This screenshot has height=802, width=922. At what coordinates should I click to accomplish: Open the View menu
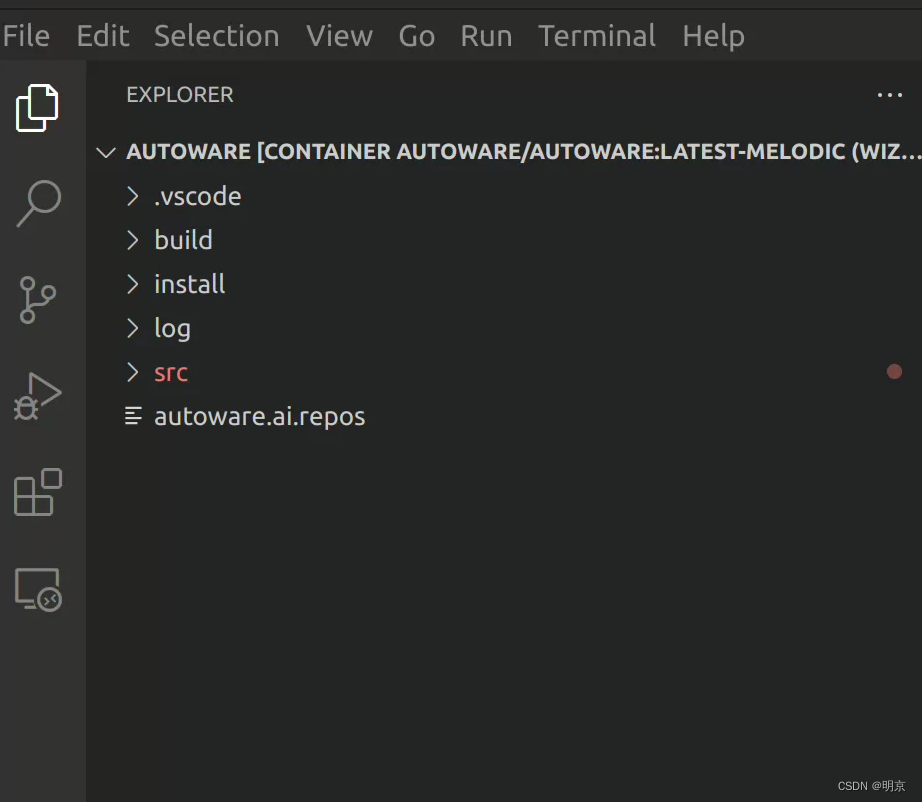pos(339,36)
